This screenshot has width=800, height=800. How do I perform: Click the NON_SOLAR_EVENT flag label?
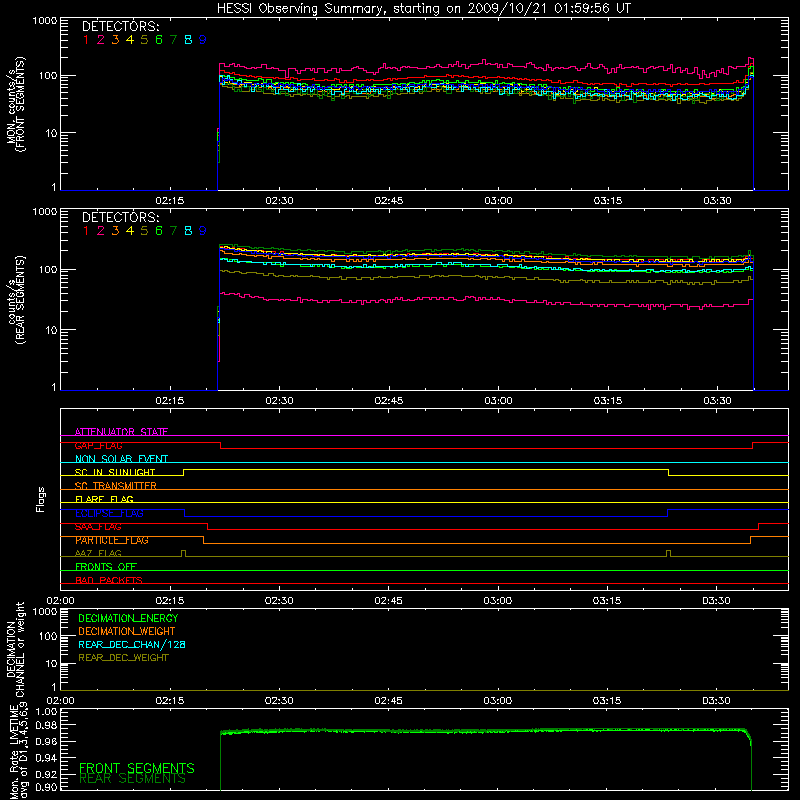(121, 459)
